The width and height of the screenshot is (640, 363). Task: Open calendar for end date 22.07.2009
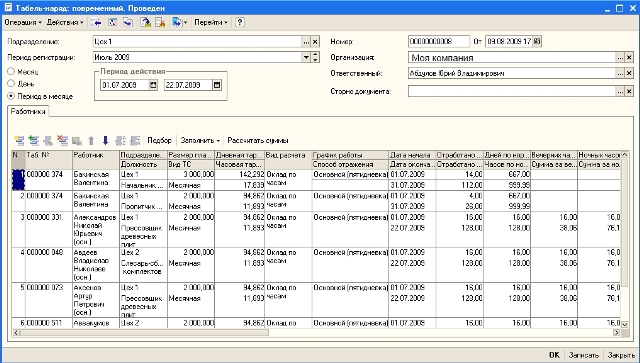point(217,85)
